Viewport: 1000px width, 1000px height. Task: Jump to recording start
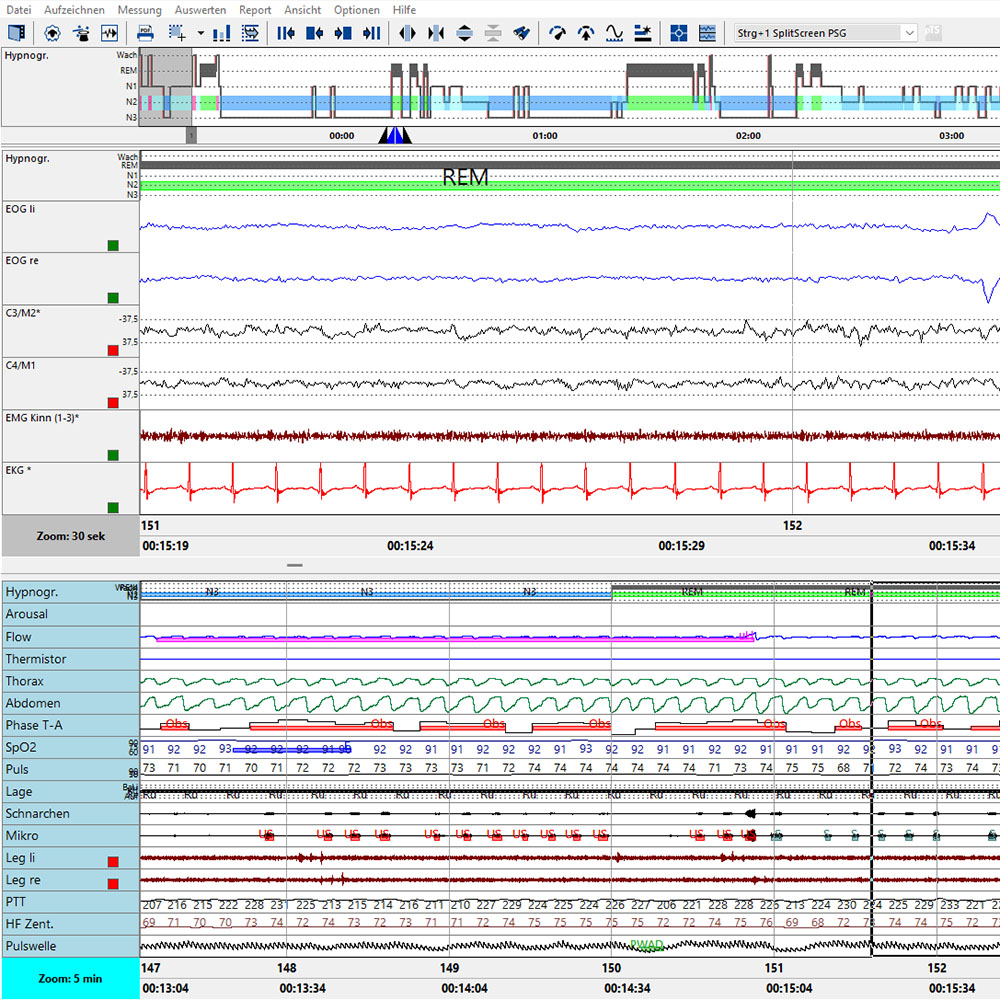(286, 33)
